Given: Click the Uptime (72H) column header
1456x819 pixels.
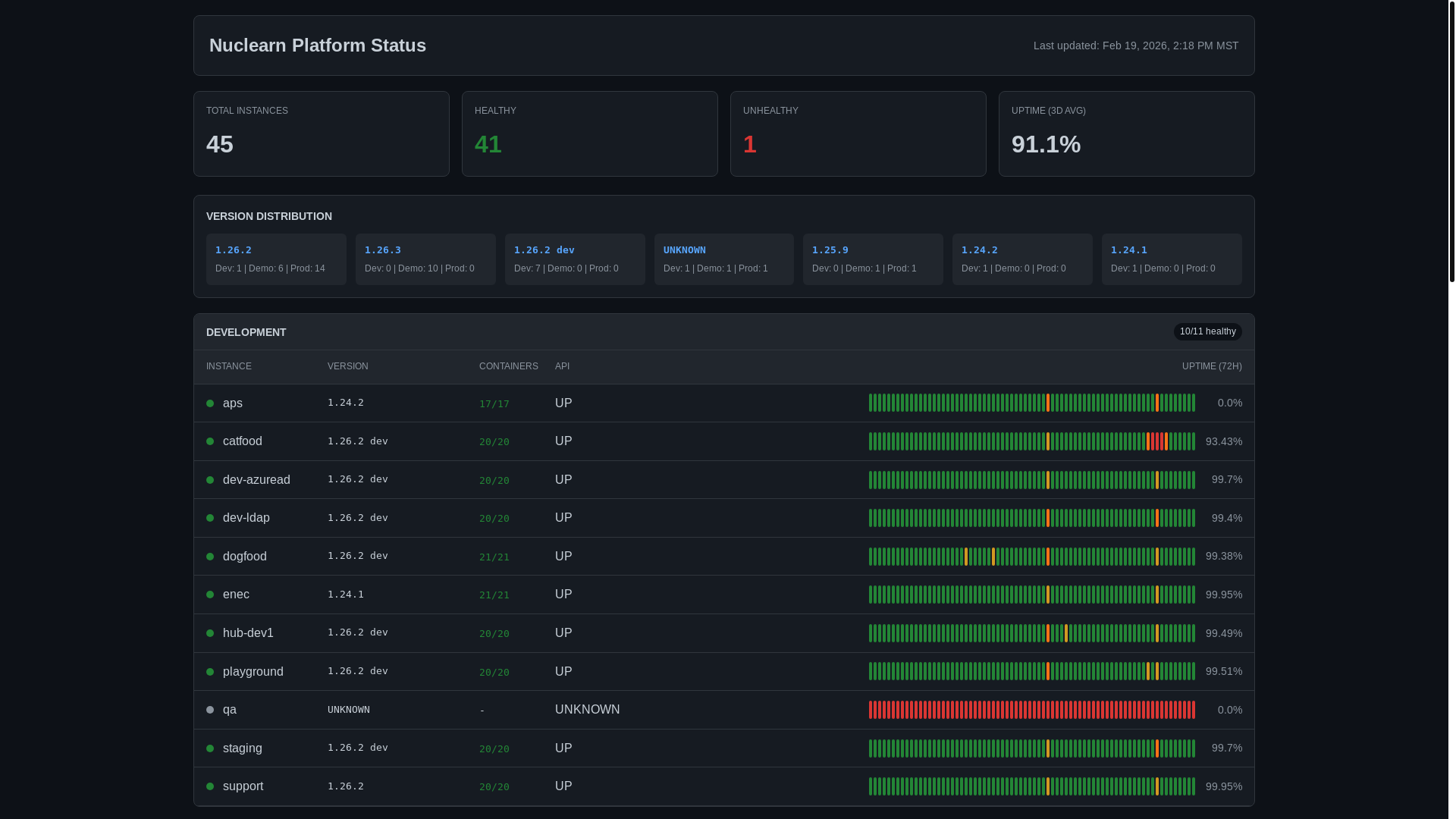Looking at the screenshot, I should pos(1211,366).
